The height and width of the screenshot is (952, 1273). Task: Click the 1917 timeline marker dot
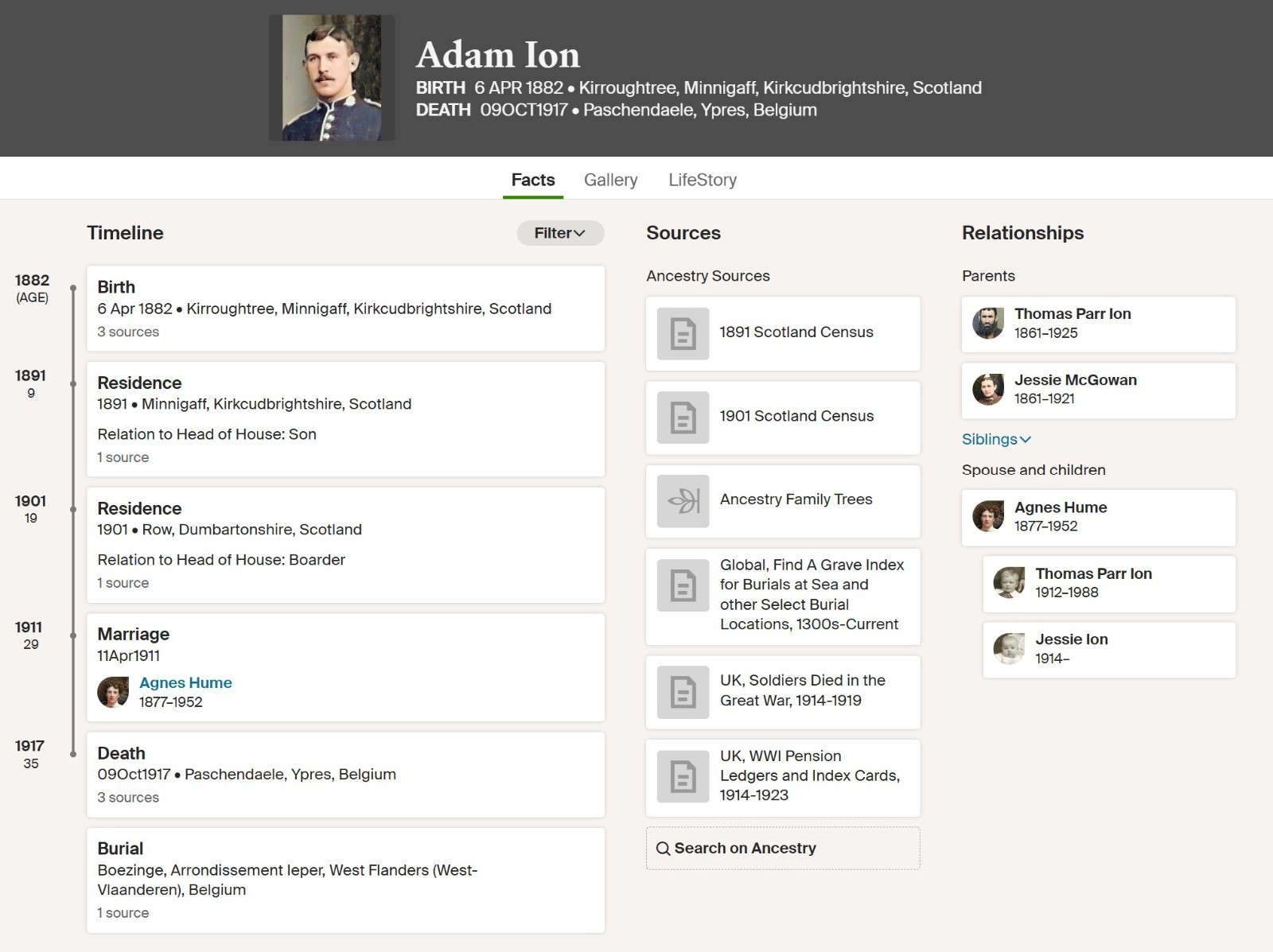point(73,754)
